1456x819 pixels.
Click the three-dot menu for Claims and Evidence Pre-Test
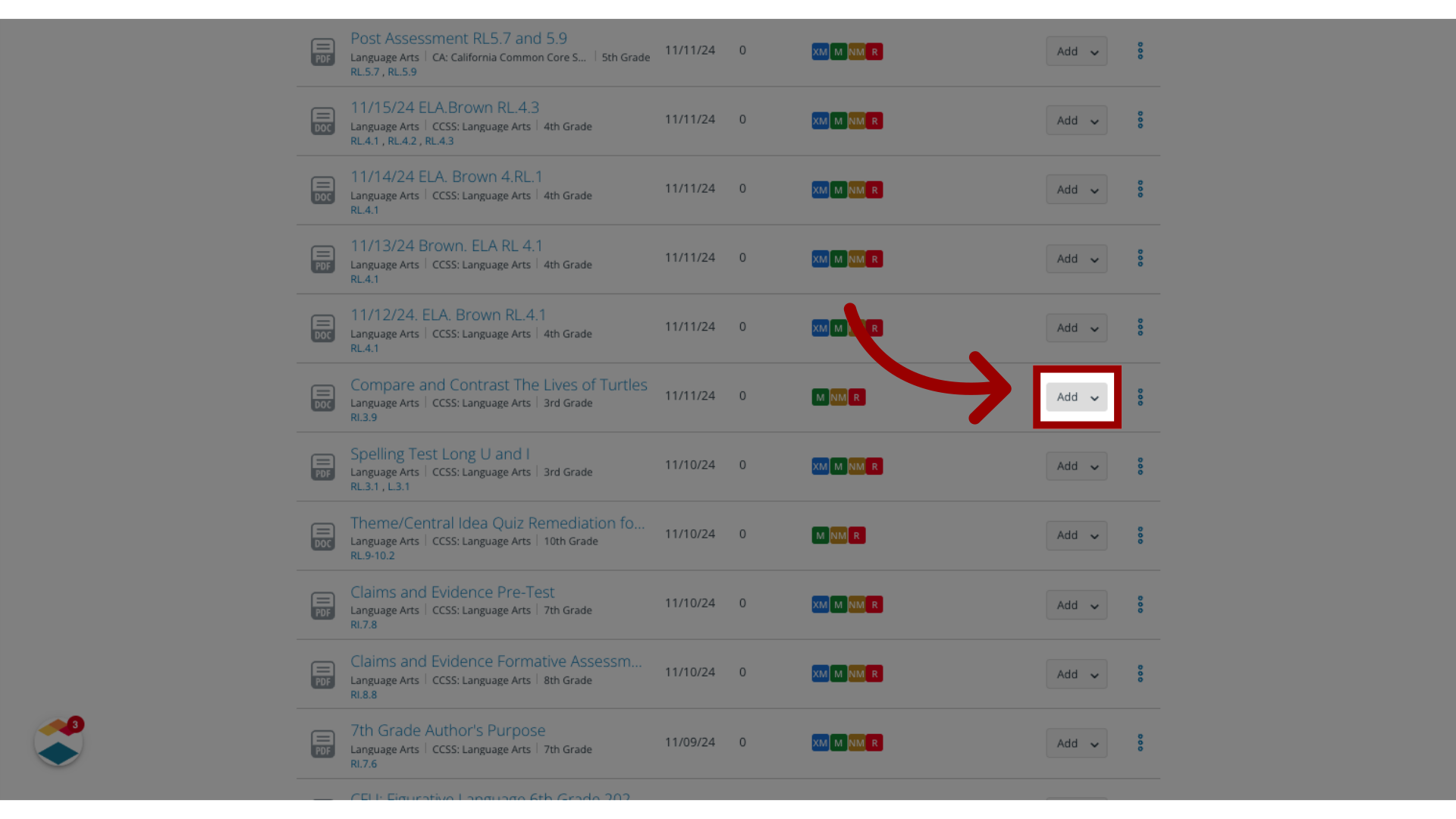(x=1140, y=604)
